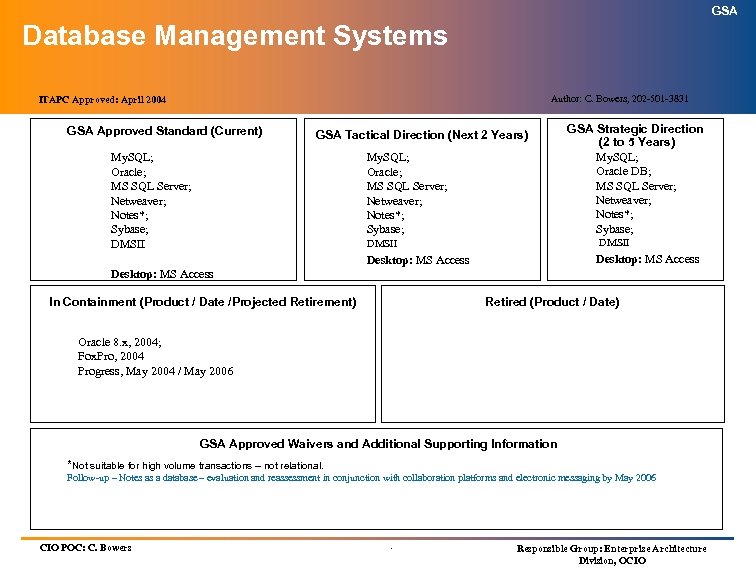The image size is (756, 576).
Task: Select 'MS SQL Server;' in Tactical Direction box
Action: [407, 187]
